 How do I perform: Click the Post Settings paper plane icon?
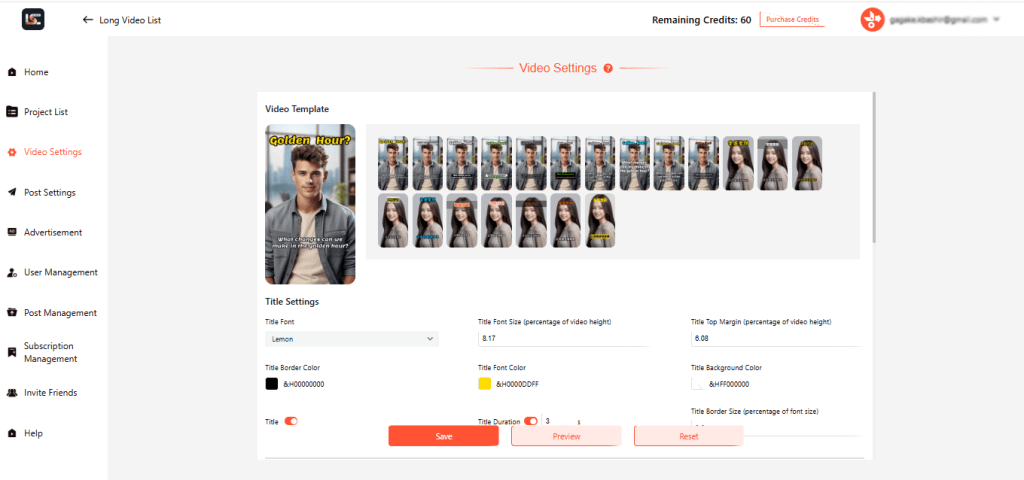[x=12, y=192]
